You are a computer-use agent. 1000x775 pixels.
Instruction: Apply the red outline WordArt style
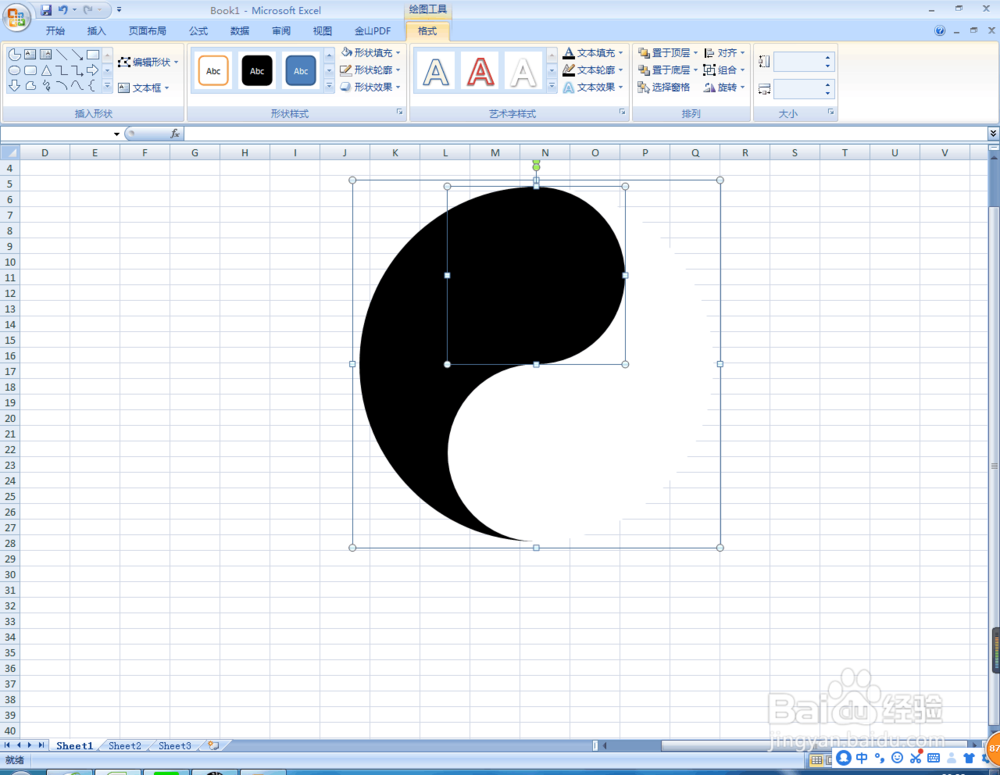coord(480,71)
